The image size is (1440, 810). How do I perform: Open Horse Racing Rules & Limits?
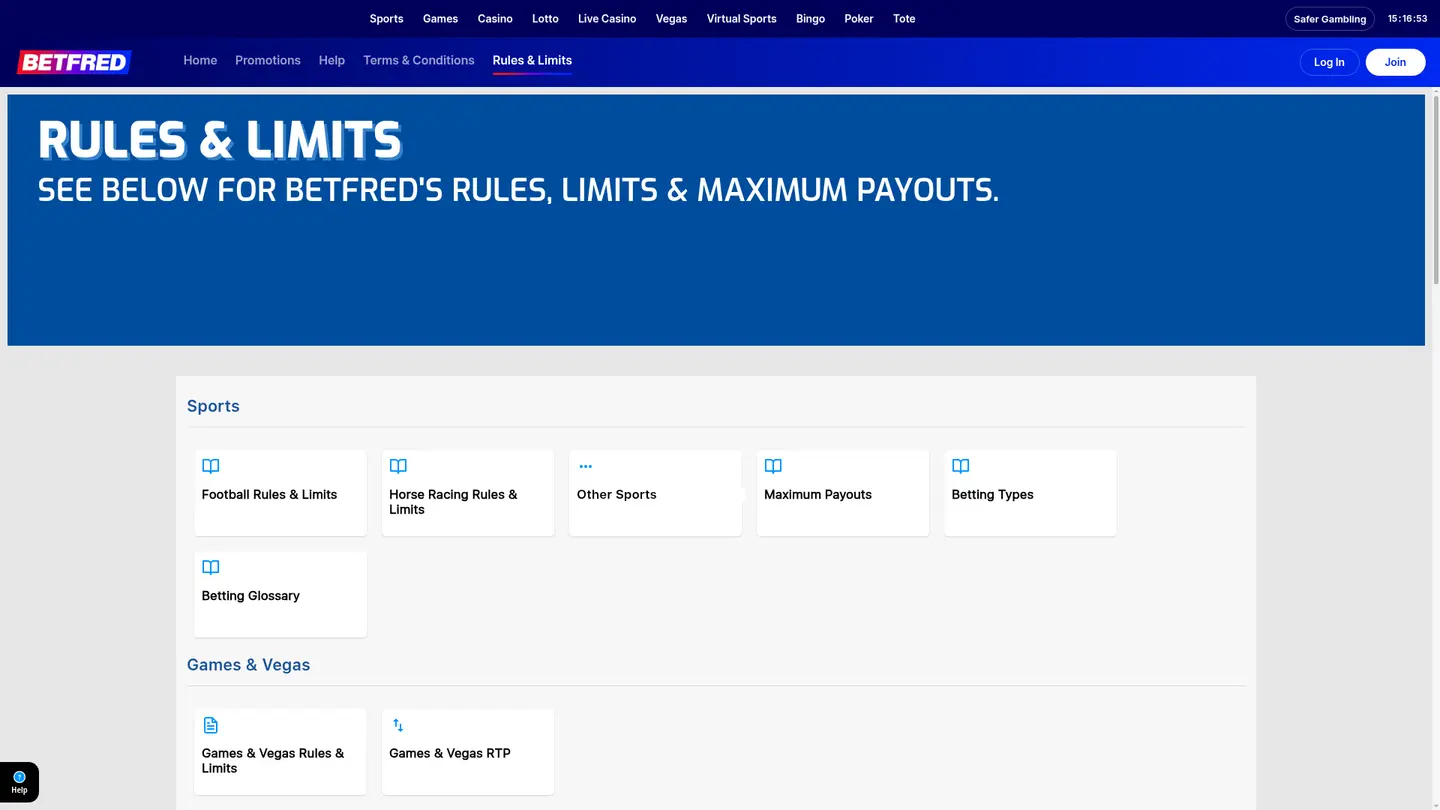point(468,493)
